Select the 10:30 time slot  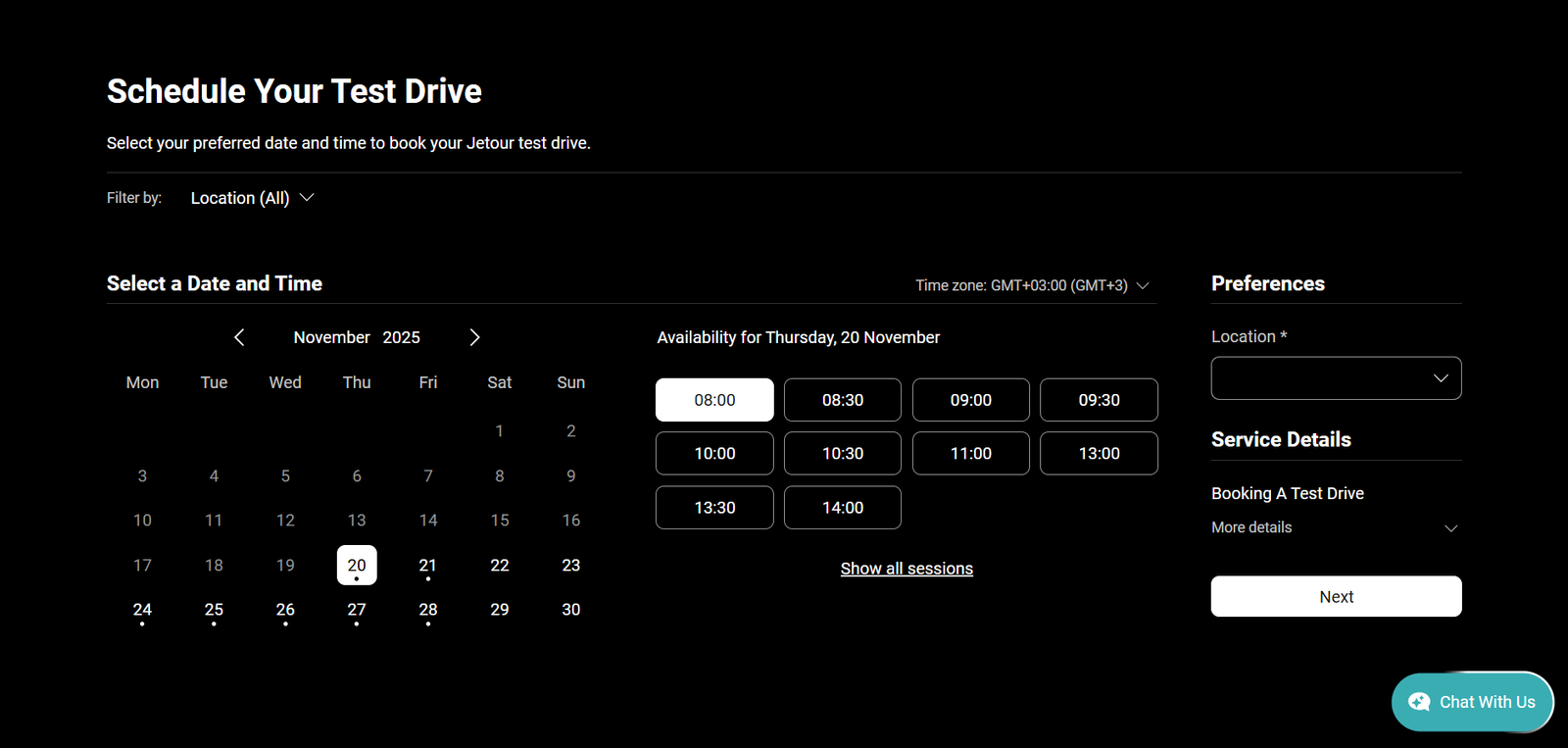(843, 454)
